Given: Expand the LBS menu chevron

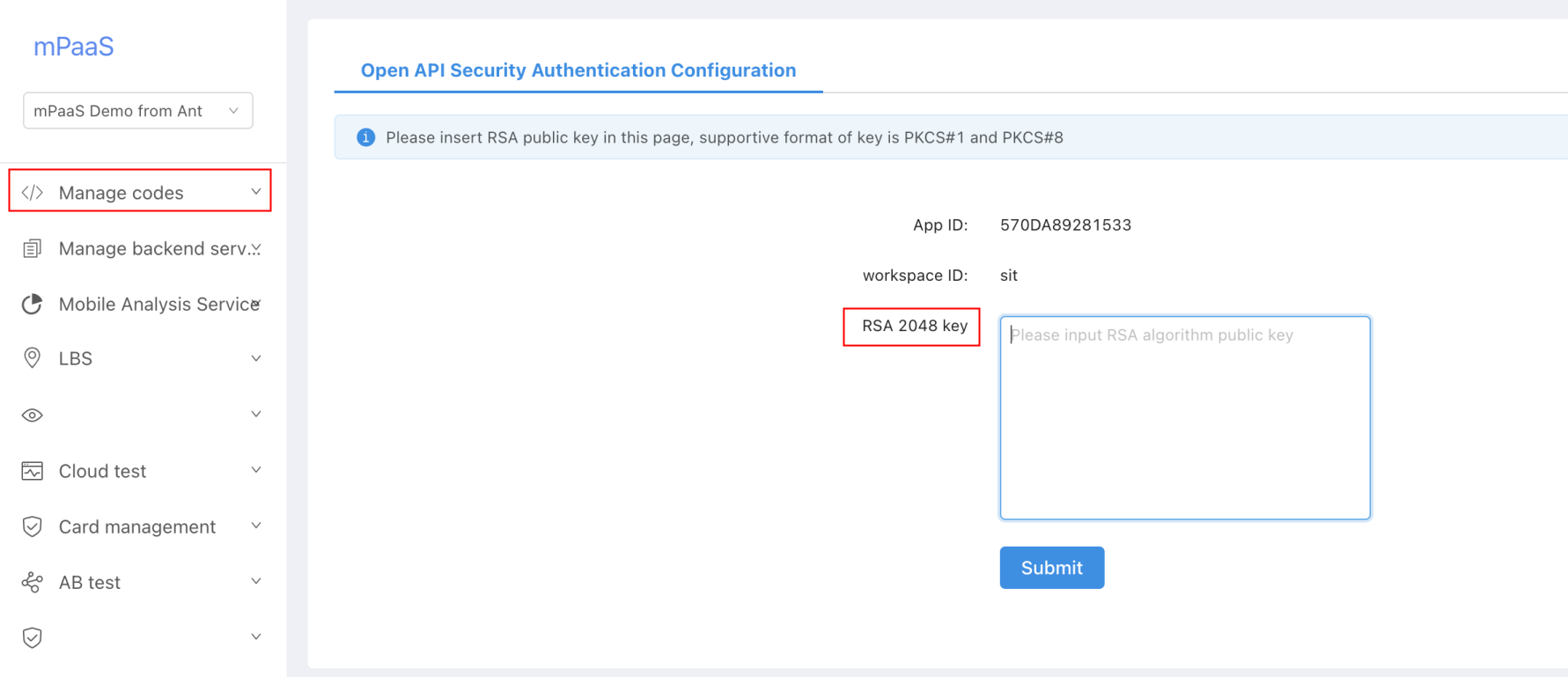Looking at the screenshot, I should tap(256, 358).
